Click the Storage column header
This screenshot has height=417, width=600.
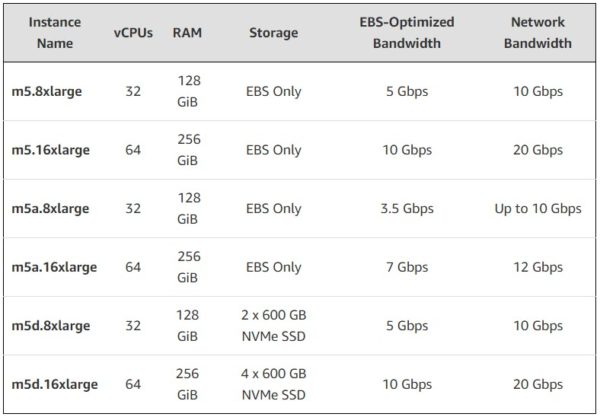[274, 33]
